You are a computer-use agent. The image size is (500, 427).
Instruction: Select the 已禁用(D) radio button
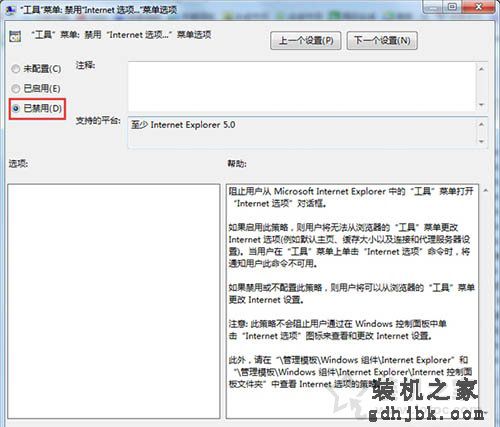pyautogui.click(x=16, y=108)
